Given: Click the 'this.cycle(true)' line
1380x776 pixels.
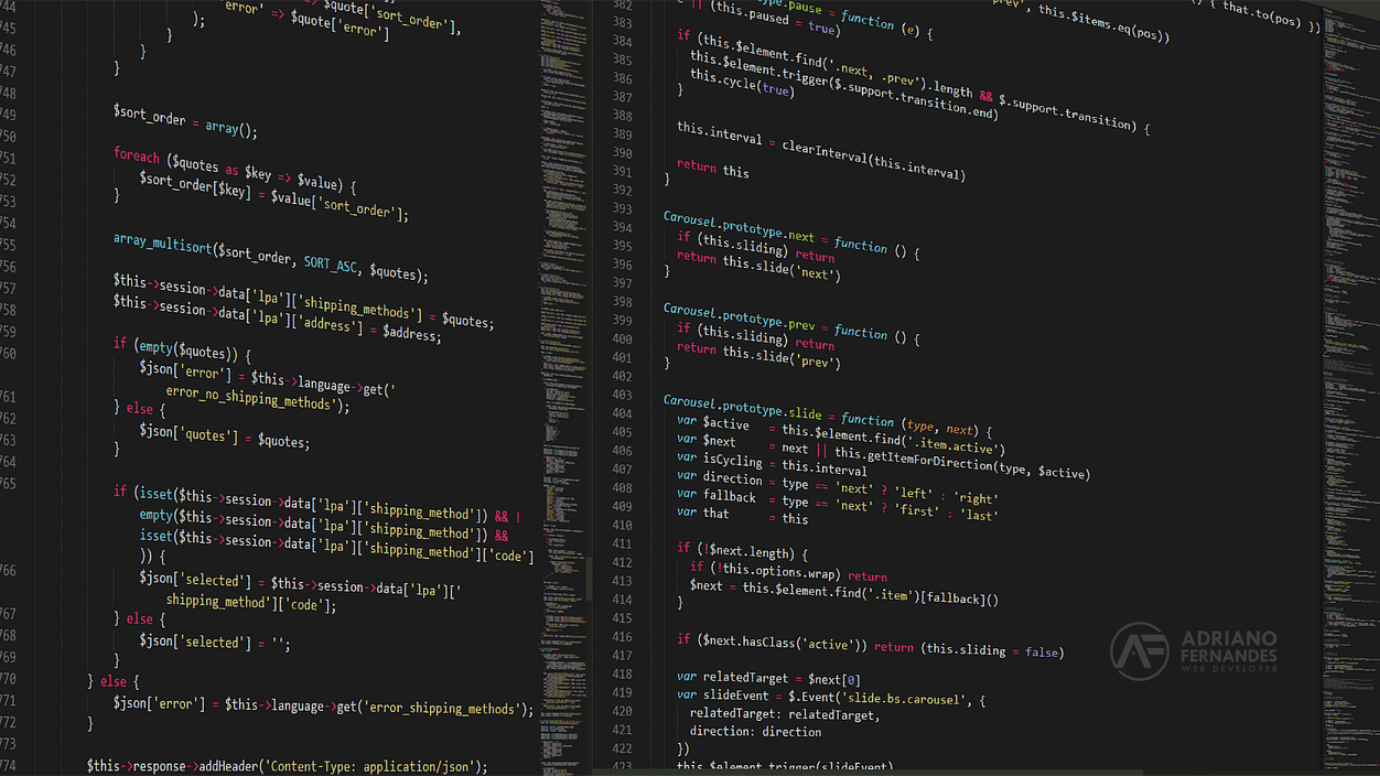Looking at the screenshot, I should coord(742,83).
